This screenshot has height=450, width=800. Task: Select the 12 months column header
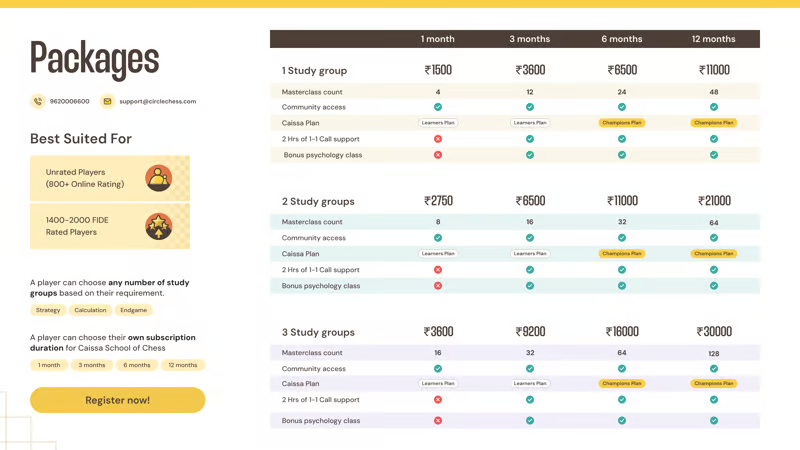click(x=714, y=39)
